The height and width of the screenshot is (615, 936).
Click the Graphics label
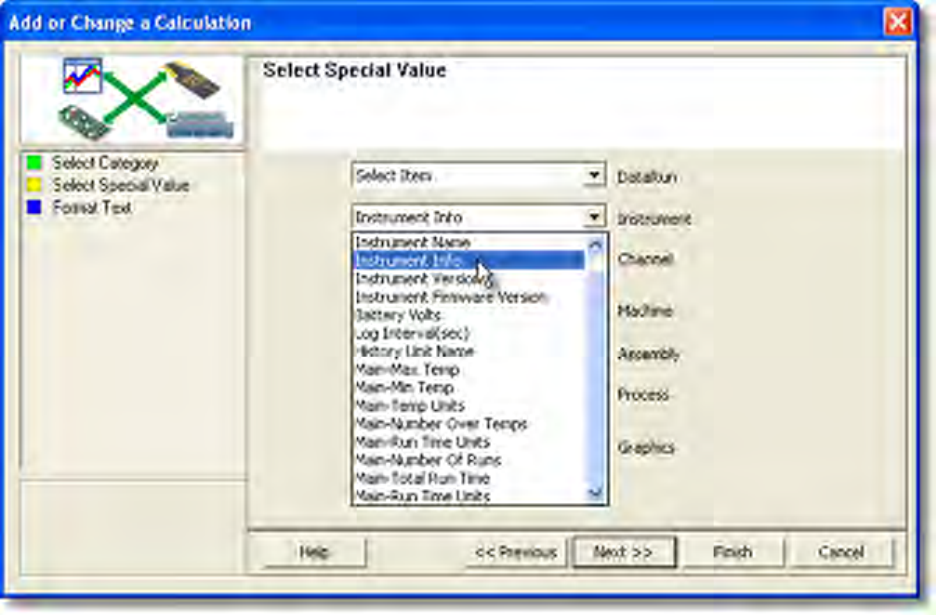[x=646, y=447]
